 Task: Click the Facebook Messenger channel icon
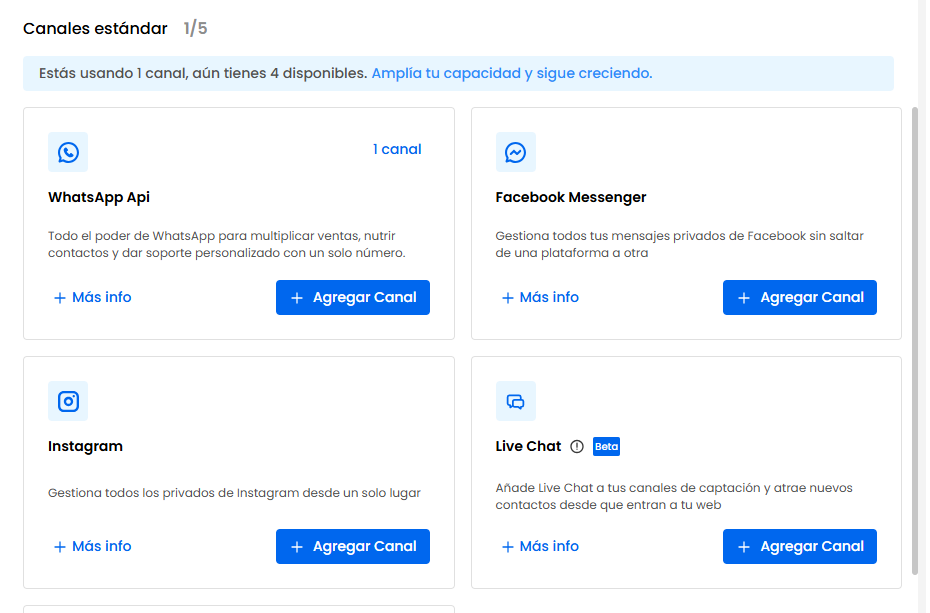[516, 152]
